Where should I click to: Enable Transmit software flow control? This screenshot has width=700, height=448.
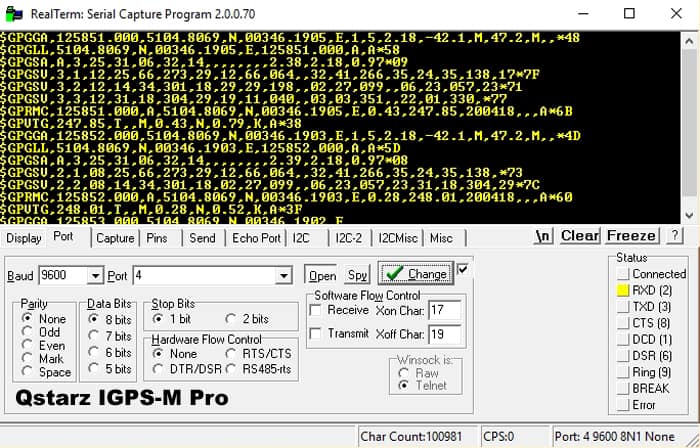tap(315, 333)
